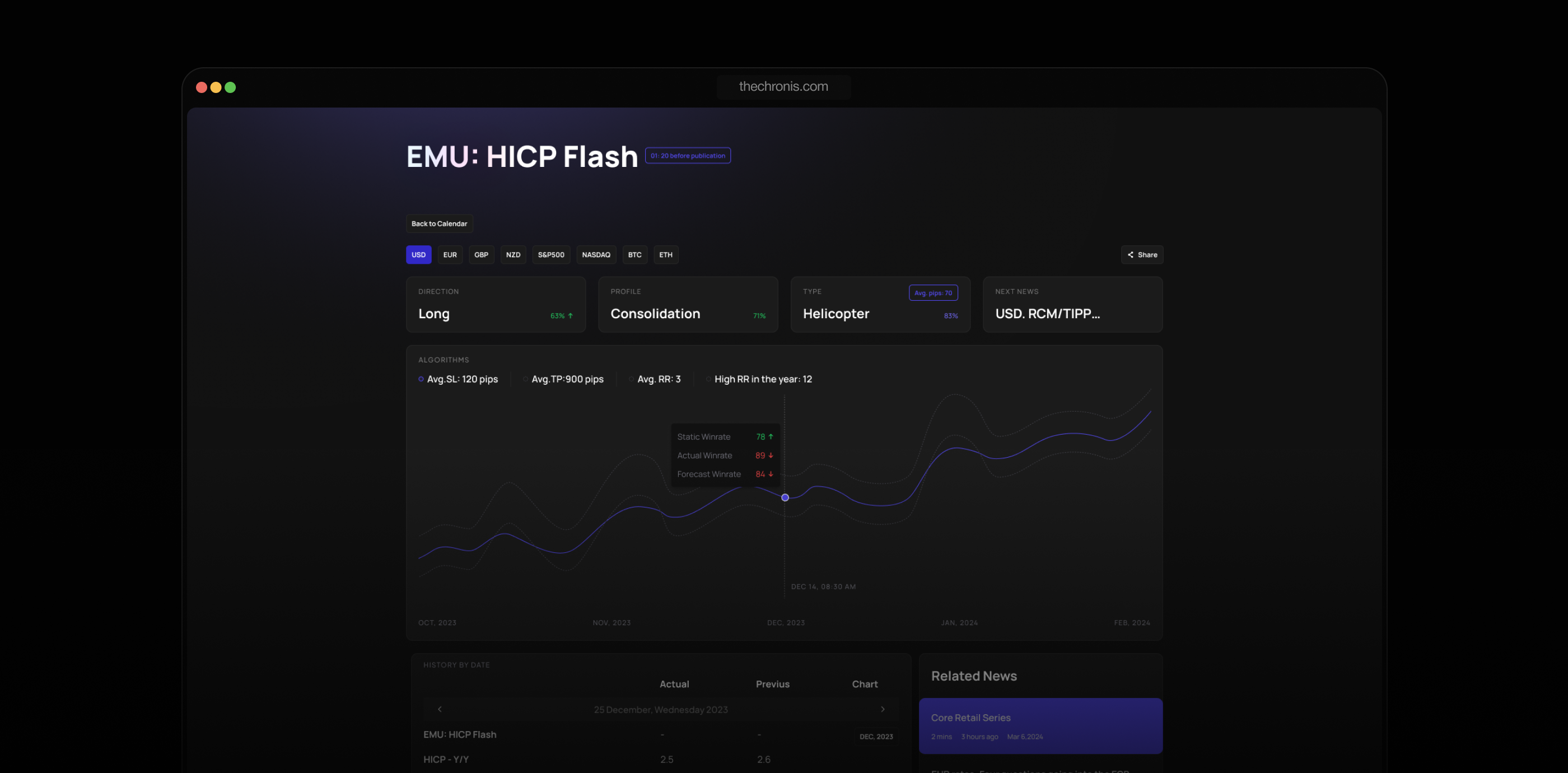This screenshot has width=1568, height=773.
Task: Click the 'JAN, 2024' axis label
Action: [959, 623]
